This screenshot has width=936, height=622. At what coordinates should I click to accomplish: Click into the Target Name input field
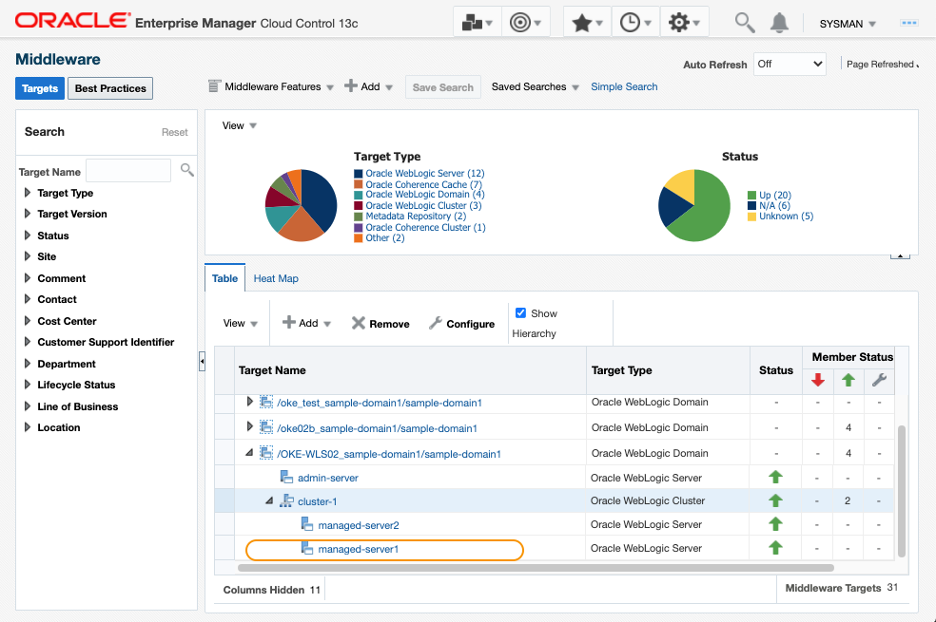pos(128,171)
